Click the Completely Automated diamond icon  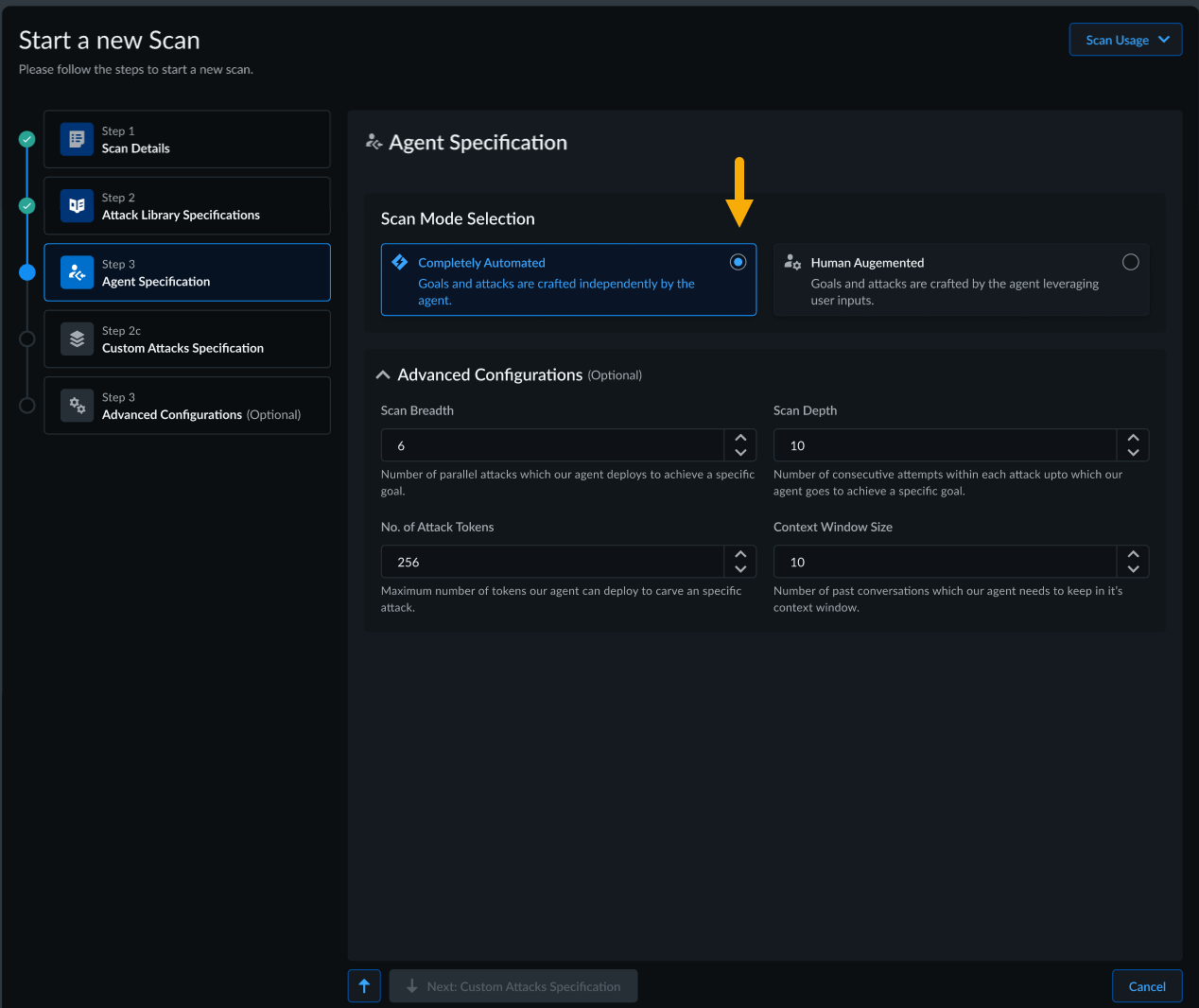click(400, 262)
